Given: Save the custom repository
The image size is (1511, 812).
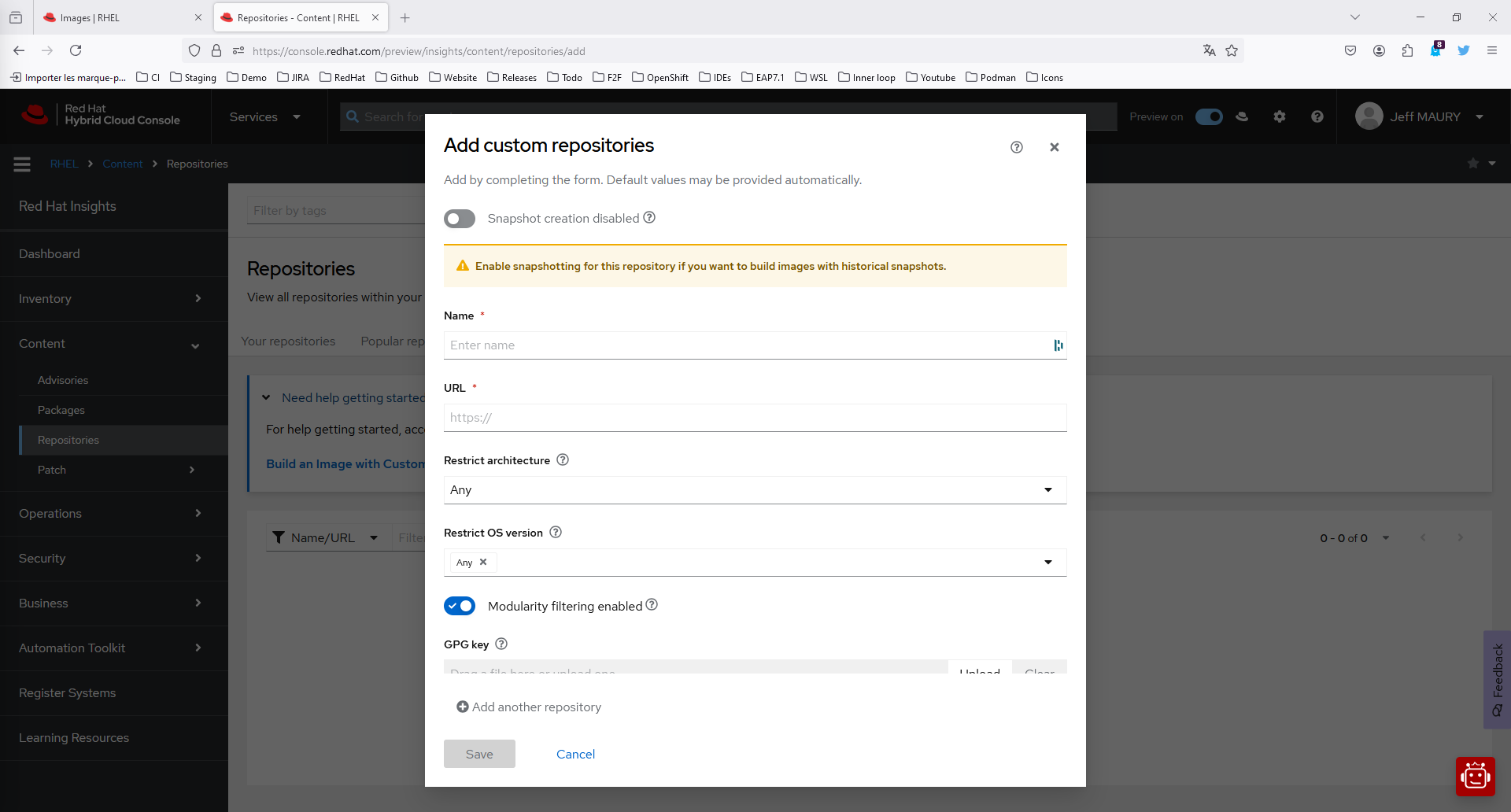Looking at the screenshot, I should pos(479,753).
